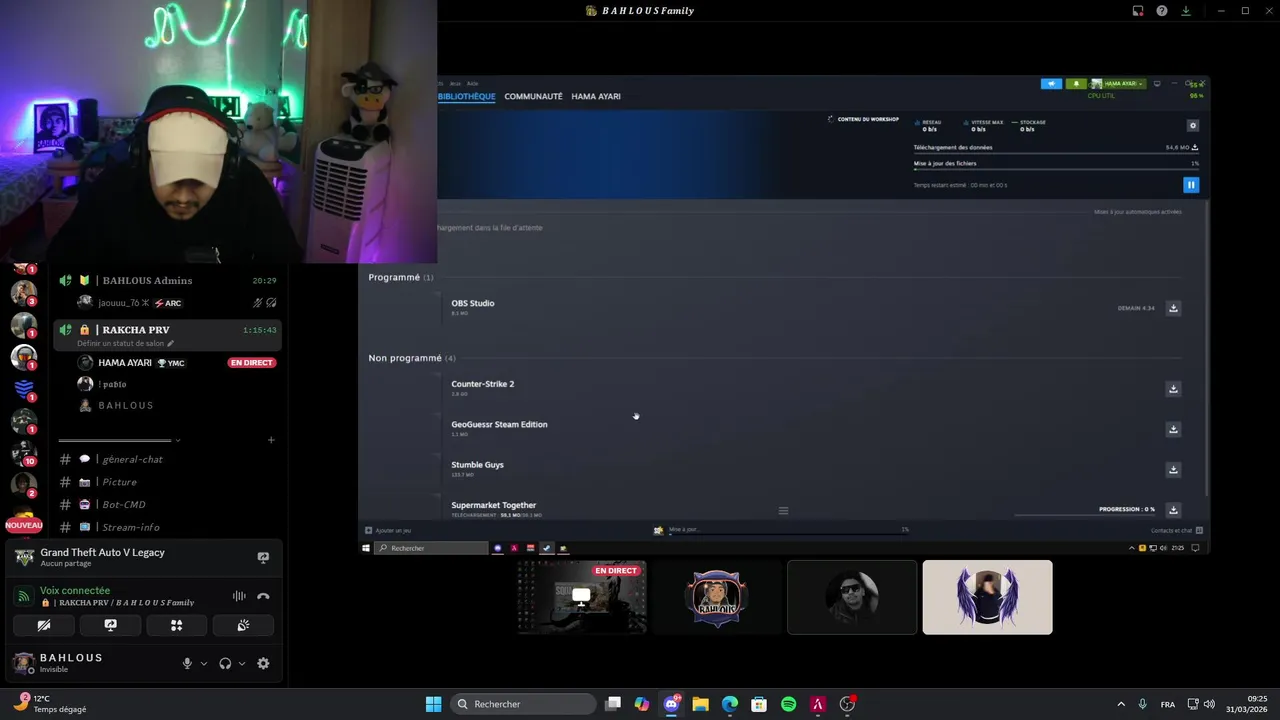1280x720 pixels.
Task: Open Discord inbox icon in title bar
Action: (x=1138, y=11)
